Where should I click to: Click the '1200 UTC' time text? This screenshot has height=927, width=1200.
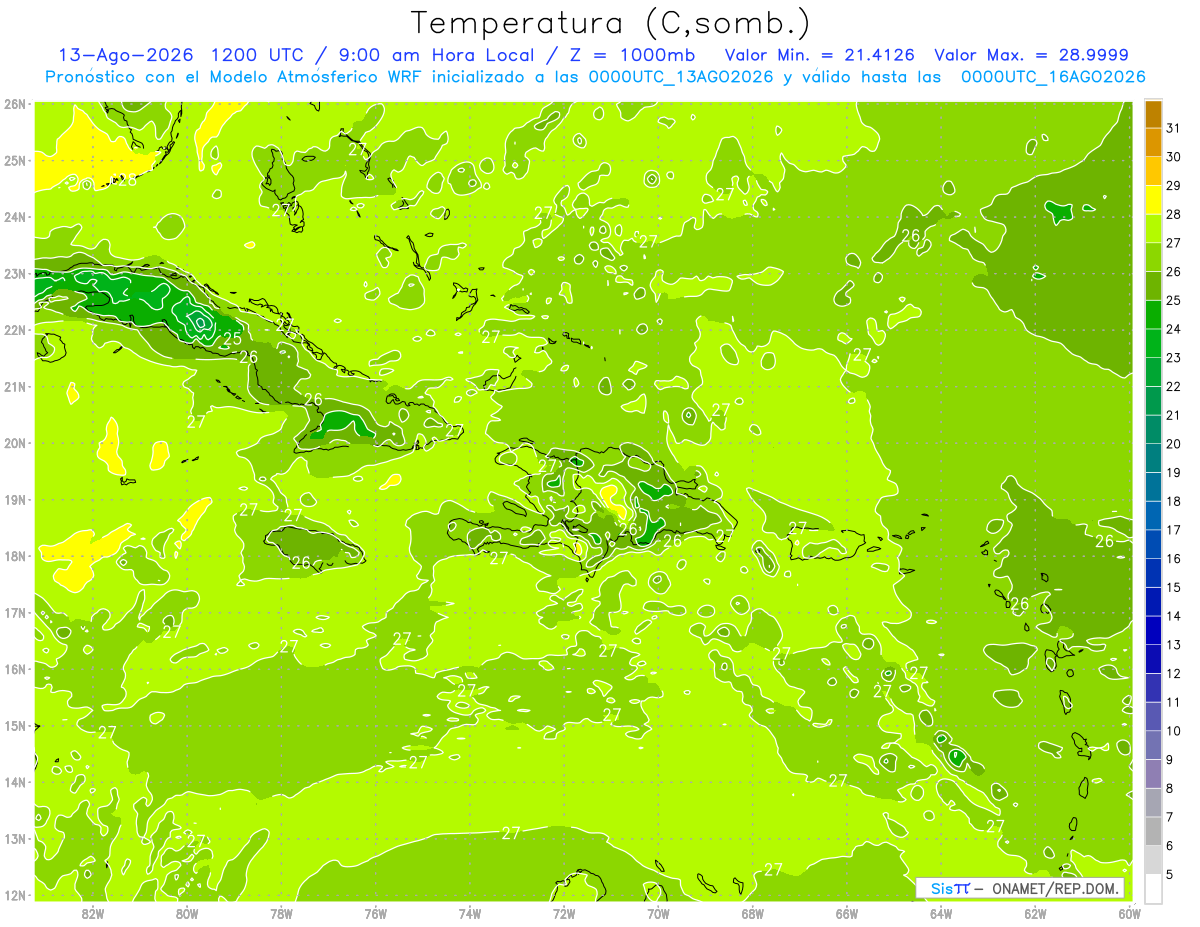point(257,55)
